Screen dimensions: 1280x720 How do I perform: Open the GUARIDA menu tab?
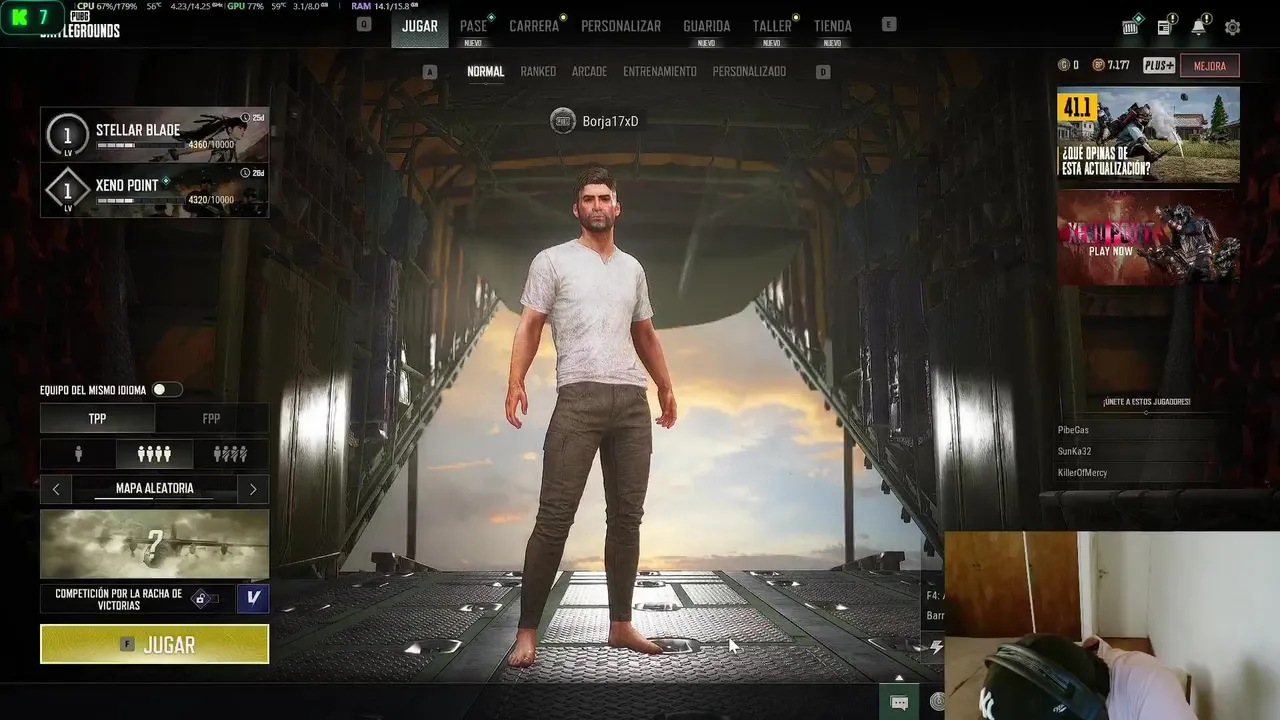(707, 27)
